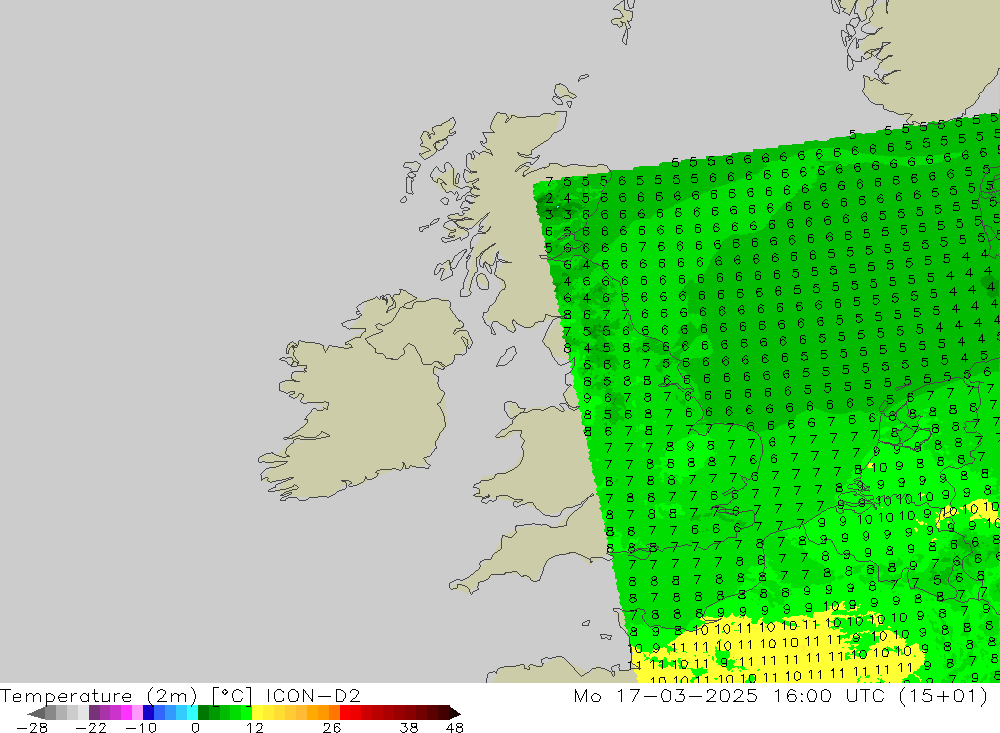This screenshot has width=1000, height=733.
Task: Click the '12' legend value
Action: click(255, 728)
